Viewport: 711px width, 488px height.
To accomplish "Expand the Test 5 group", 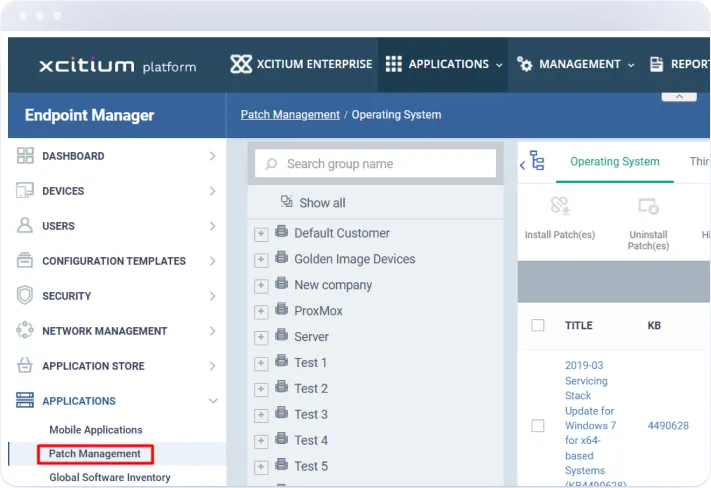I will pyautogui.click(x=261, y=467).
